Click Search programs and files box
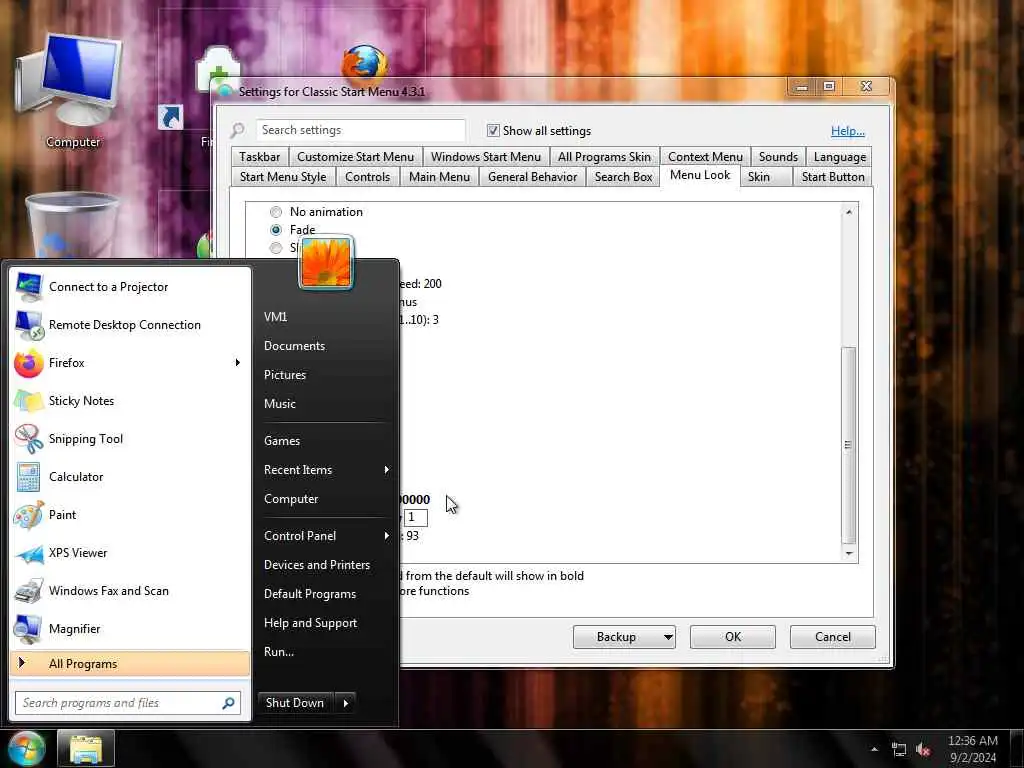 [x=128, y=703]
